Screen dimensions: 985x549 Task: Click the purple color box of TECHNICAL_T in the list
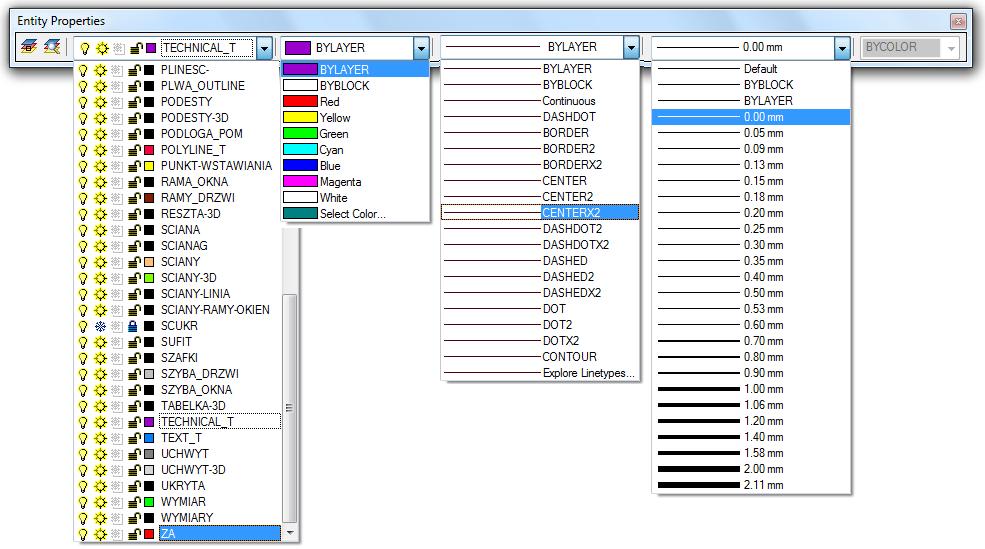tap(149, 422)
